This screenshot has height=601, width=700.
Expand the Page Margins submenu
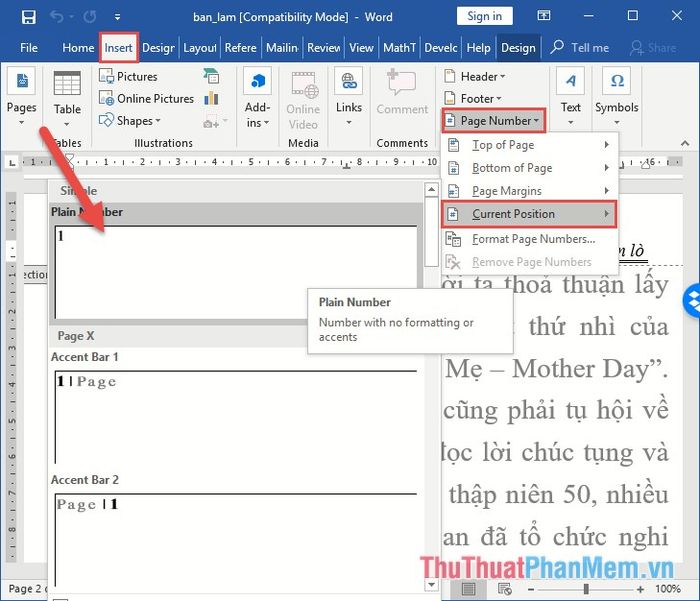coord(529,191)
